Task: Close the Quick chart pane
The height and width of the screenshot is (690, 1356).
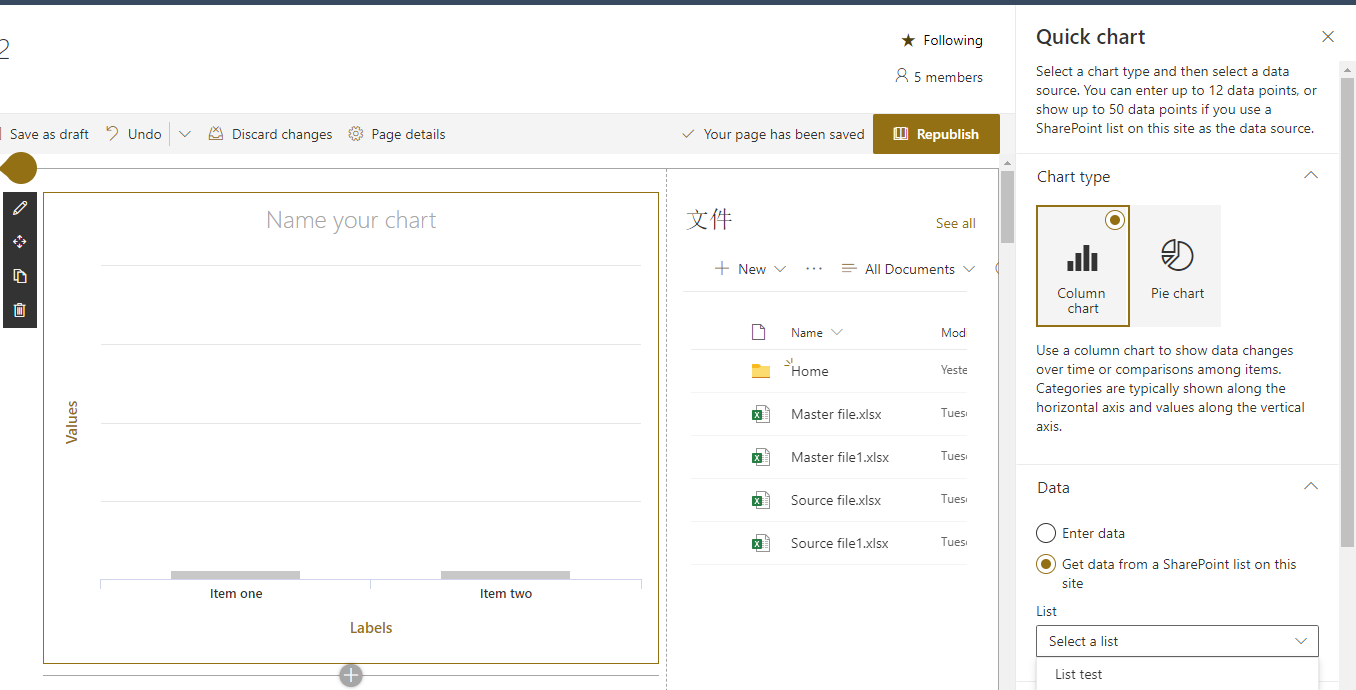Action: pyautogui.click(x=1328, y=37)
